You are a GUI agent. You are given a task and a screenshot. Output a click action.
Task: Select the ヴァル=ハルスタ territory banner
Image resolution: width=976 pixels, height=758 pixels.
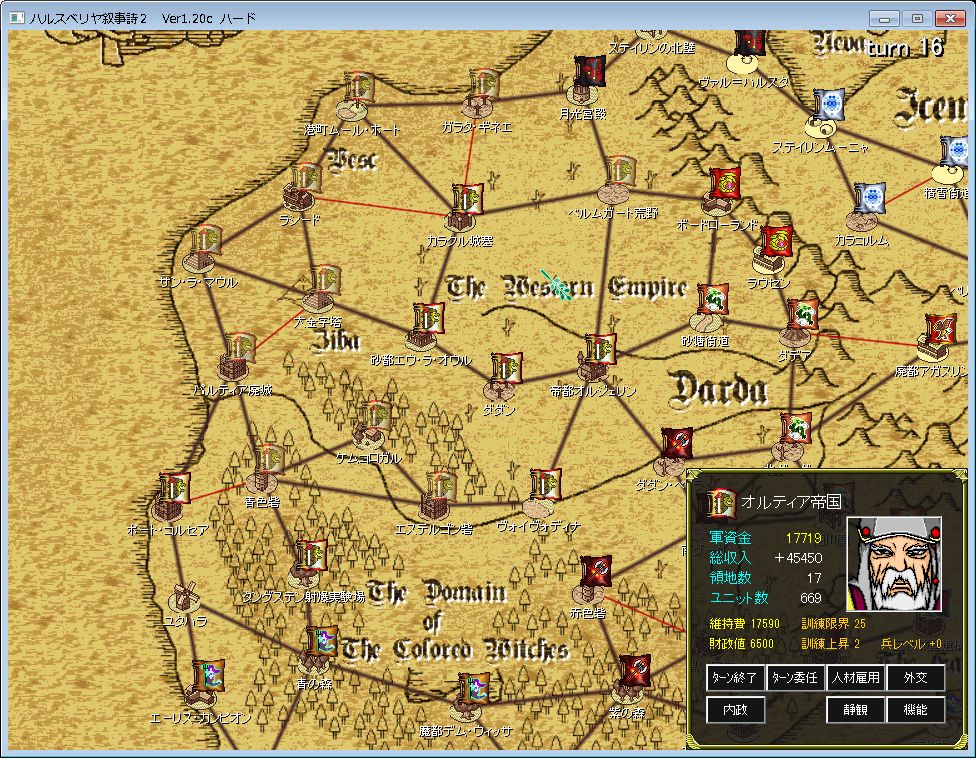pos(749,43)
